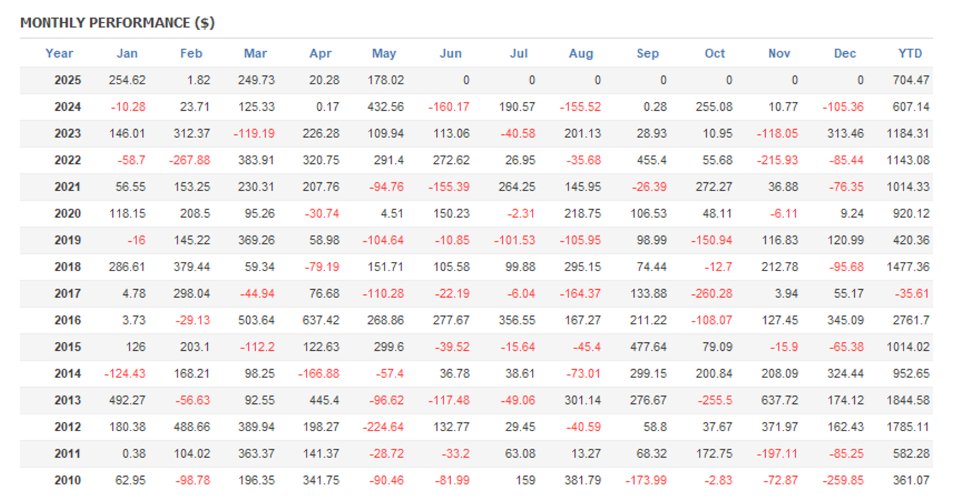Select the Dec column header
The height and width of the screenshot is (498, 960).
click(845, 54)
